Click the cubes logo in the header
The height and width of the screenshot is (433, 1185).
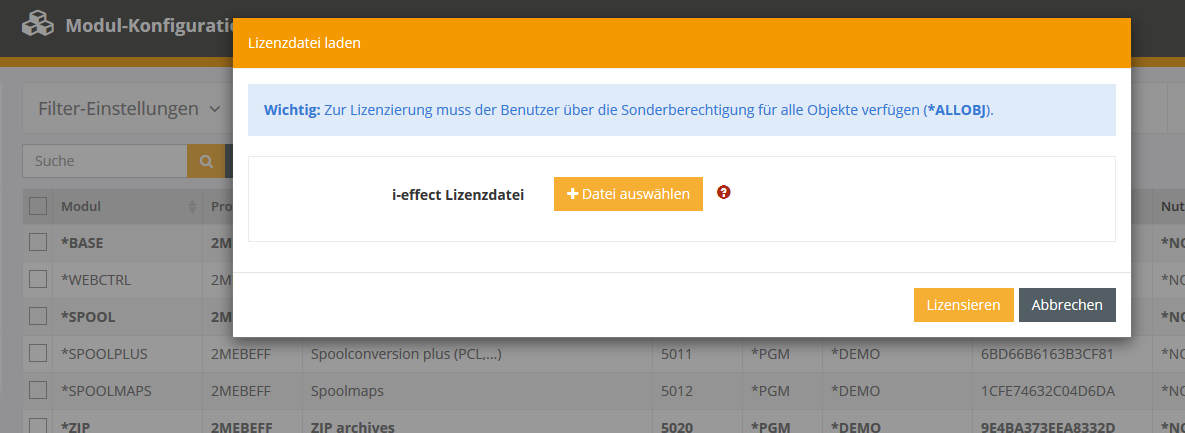coord(38,25)
